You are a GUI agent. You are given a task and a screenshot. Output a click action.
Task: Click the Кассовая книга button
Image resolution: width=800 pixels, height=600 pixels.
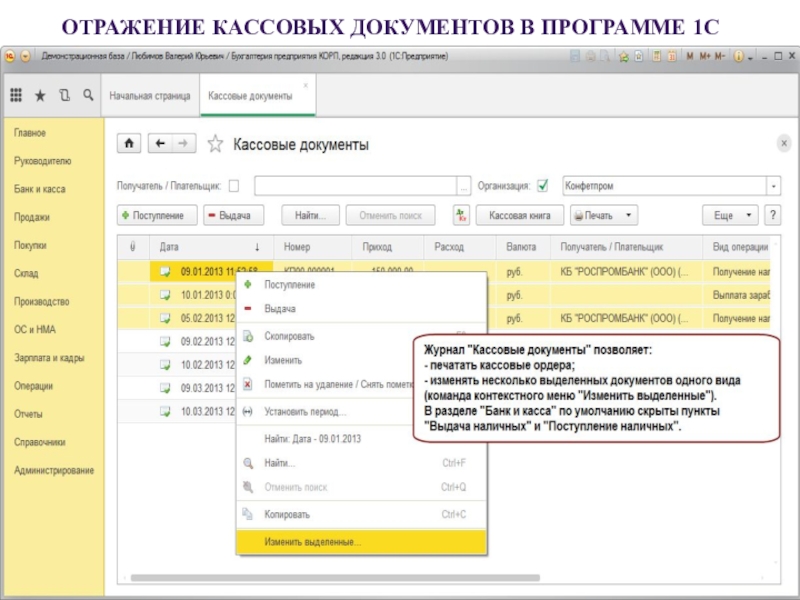click(520, 215)
